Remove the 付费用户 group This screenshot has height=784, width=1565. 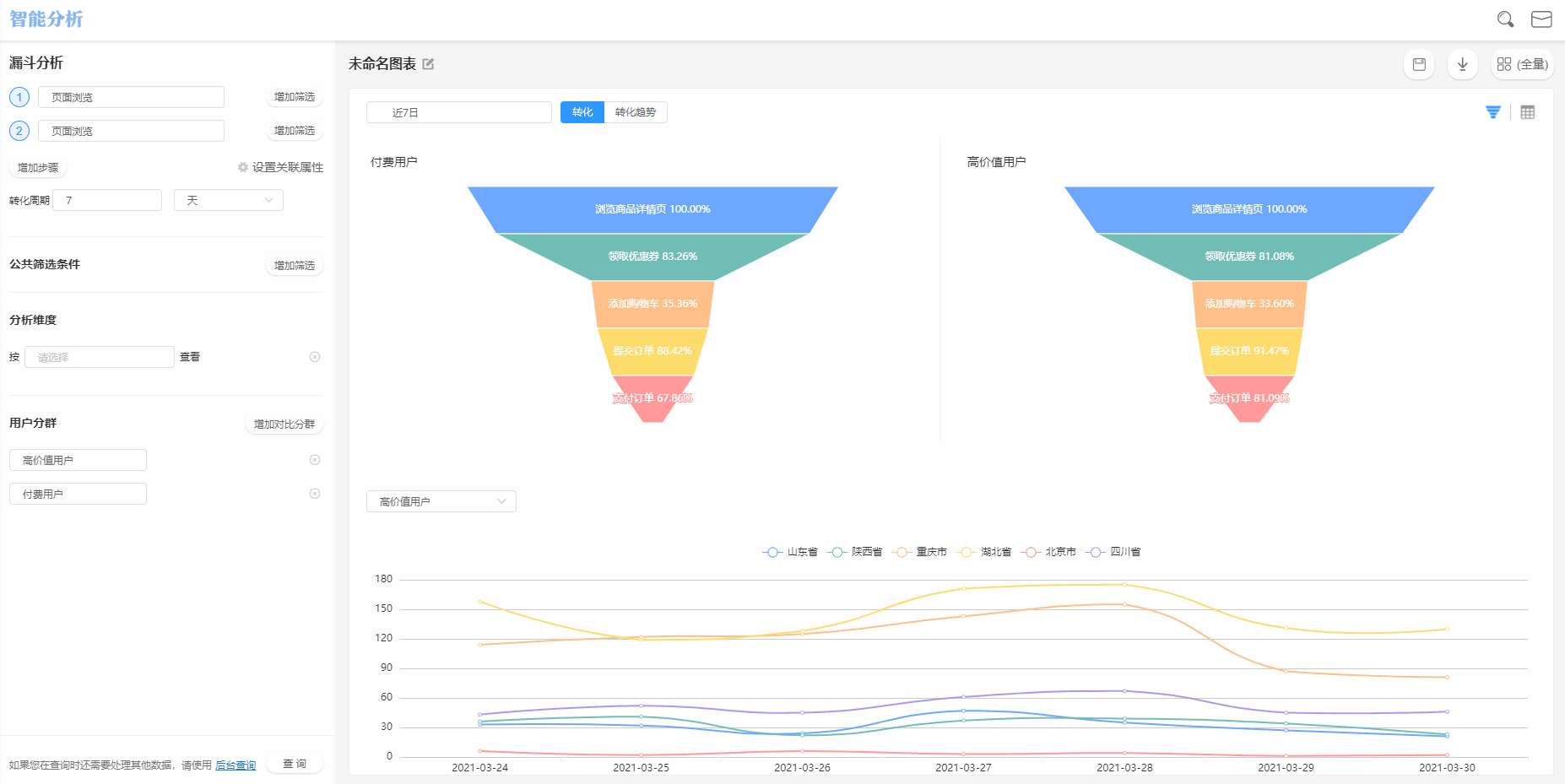pos(315,494)
